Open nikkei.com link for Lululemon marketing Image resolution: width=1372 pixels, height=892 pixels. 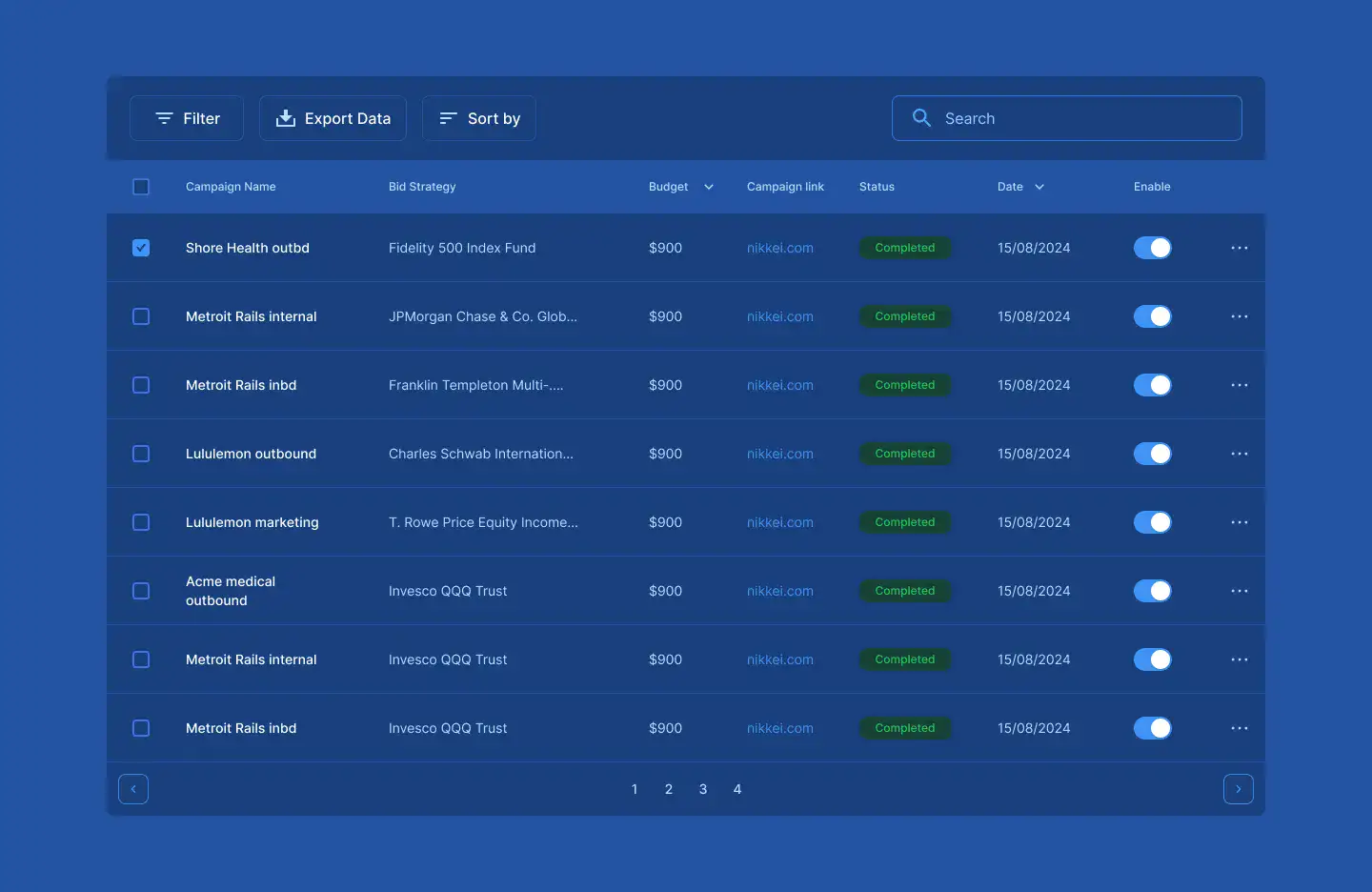[780, 522]
